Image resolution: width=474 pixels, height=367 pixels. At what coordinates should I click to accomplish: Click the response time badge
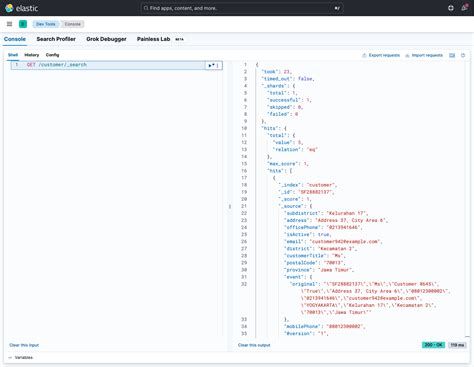[457, 345]
